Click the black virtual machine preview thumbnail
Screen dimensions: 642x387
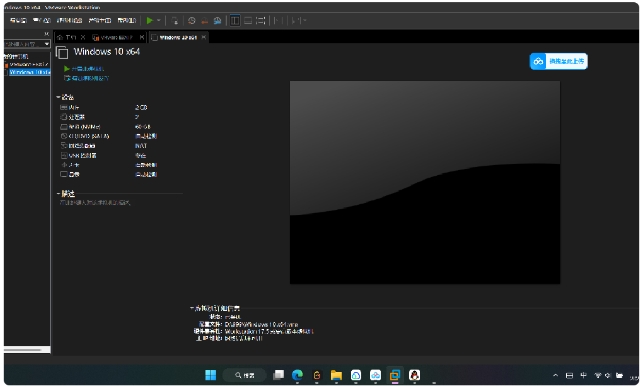(x=425, y=182)
